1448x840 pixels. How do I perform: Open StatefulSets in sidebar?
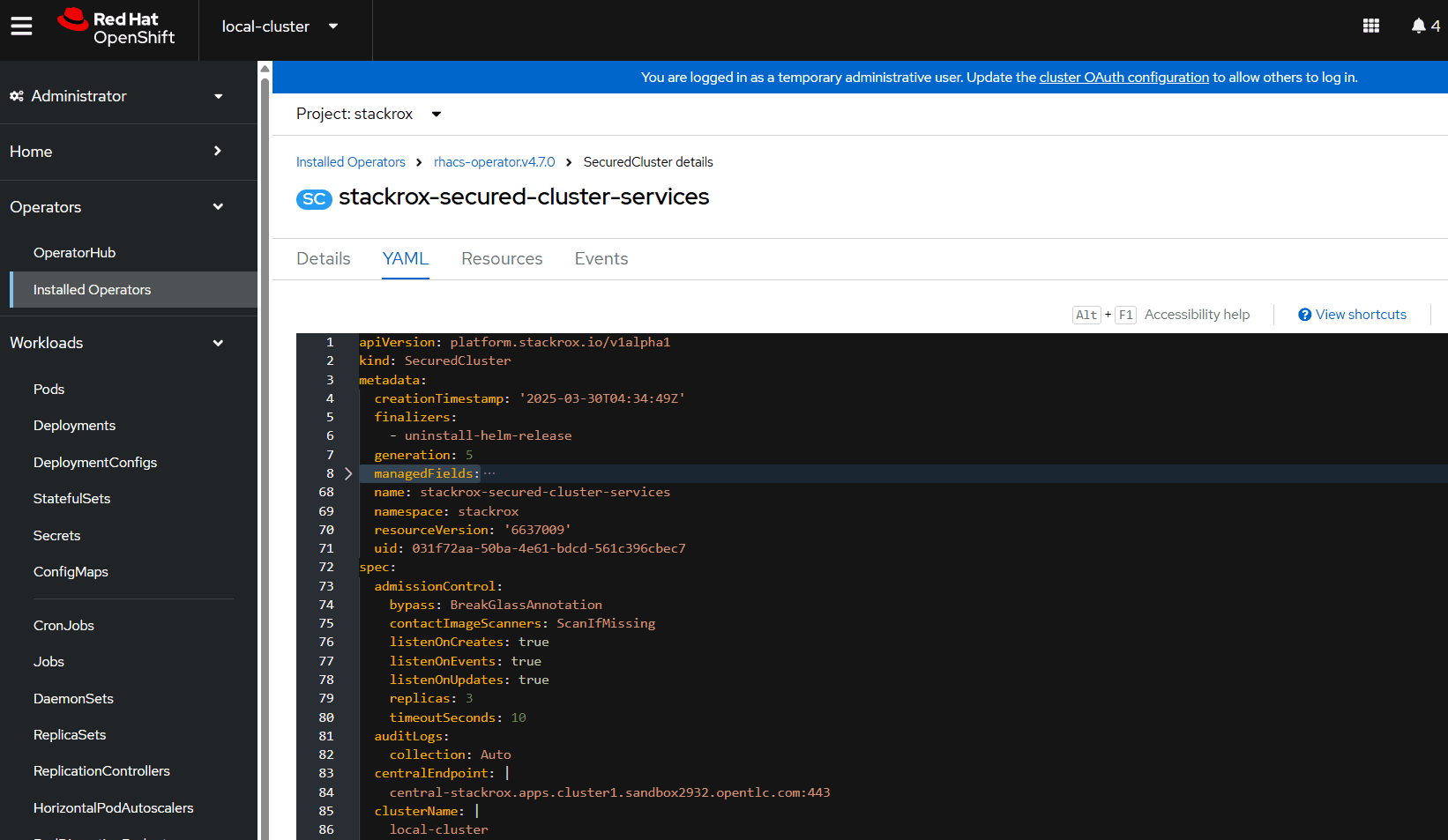(x=71, y=499)
